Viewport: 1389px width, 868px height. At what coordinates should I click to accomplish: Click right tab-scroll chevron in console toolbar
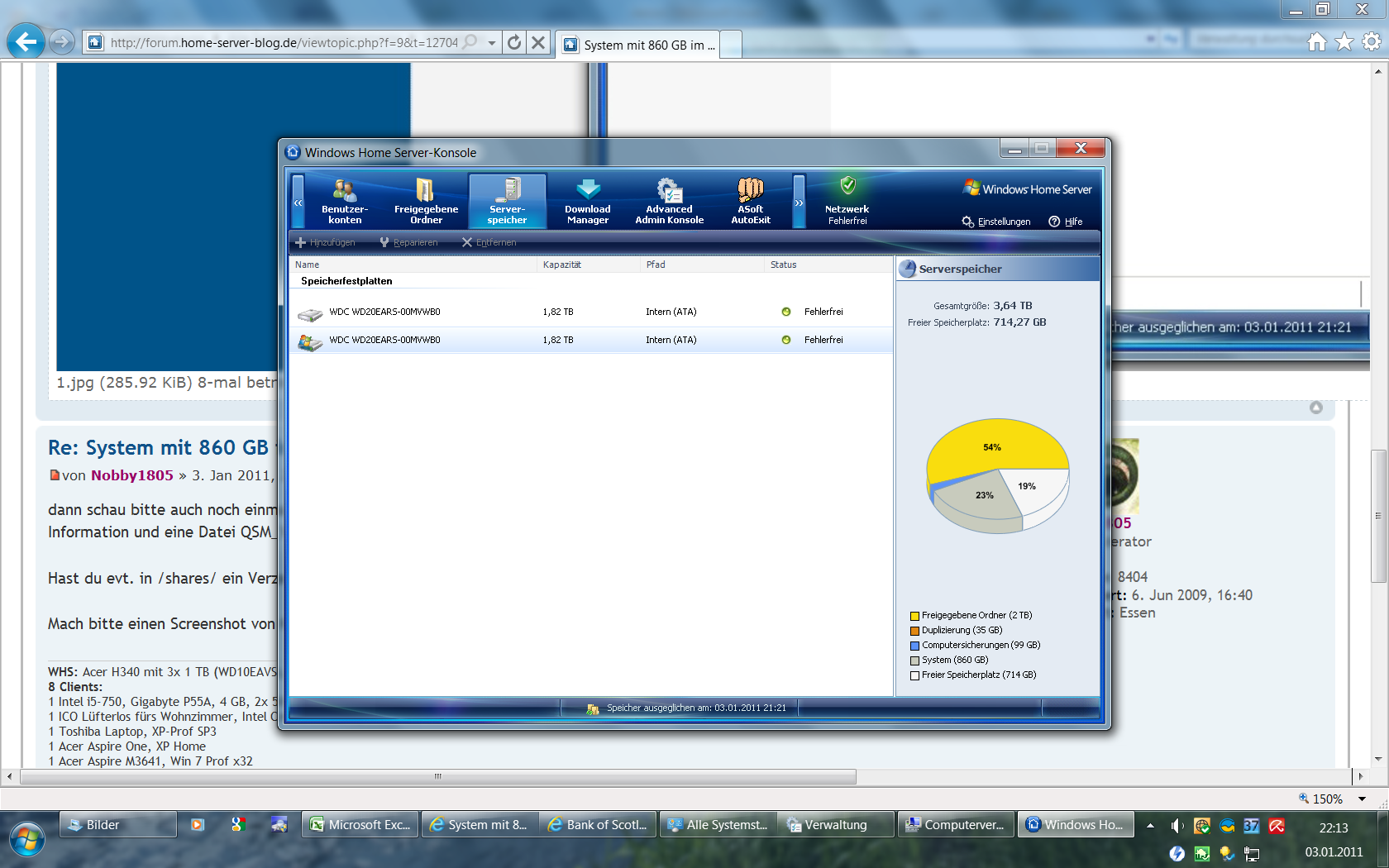(799, 201)
